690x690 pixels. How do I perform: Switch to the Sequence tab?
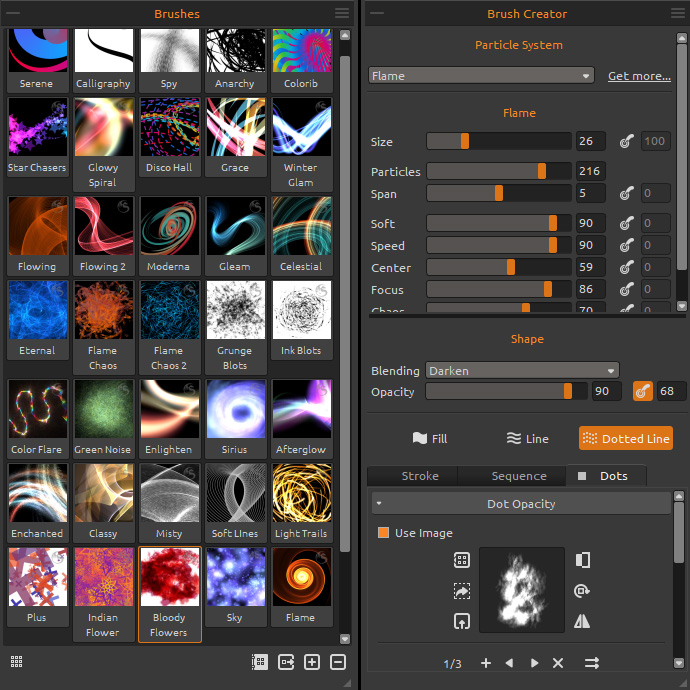point(518,476)
